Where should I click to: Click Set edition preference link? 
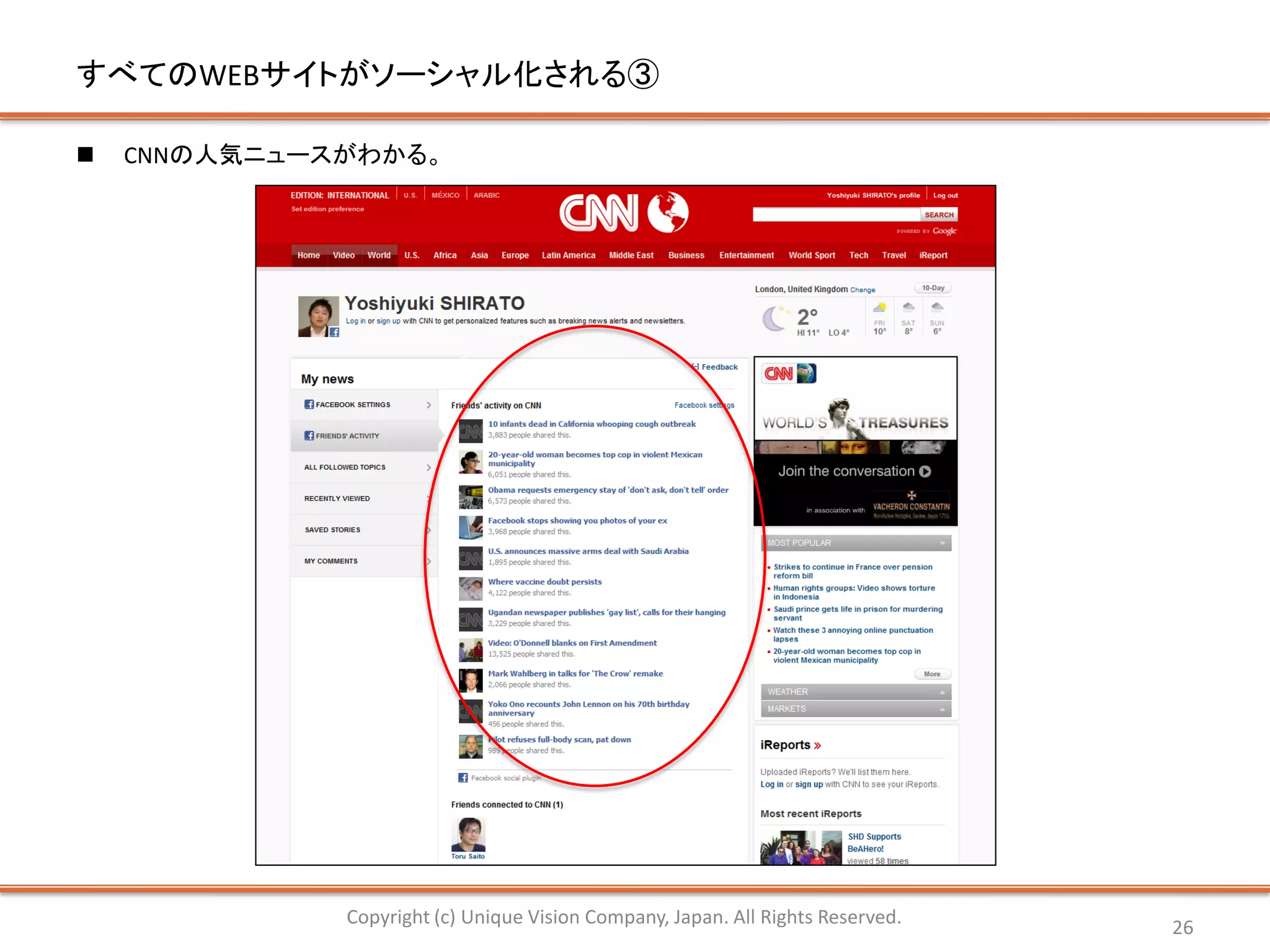click(328, 209)
